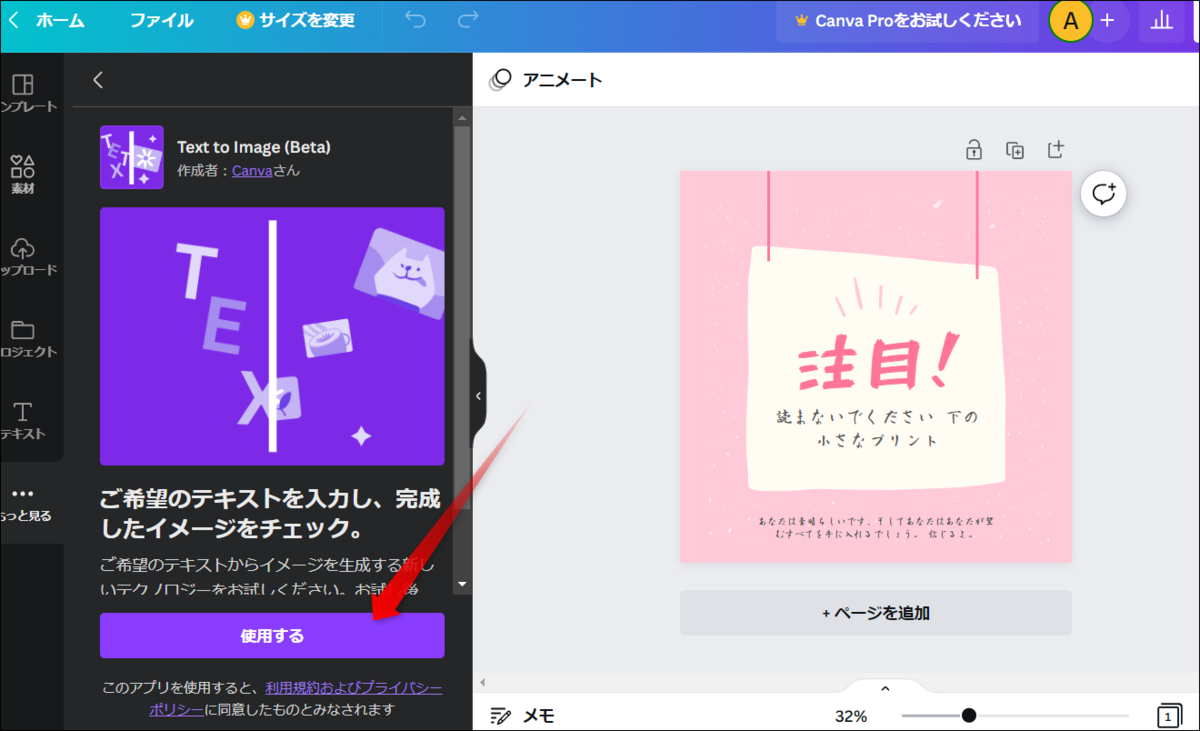This screenshot has height=731, width=1200.
Task: Click the redo arrow icon
Action: point(467,20)
